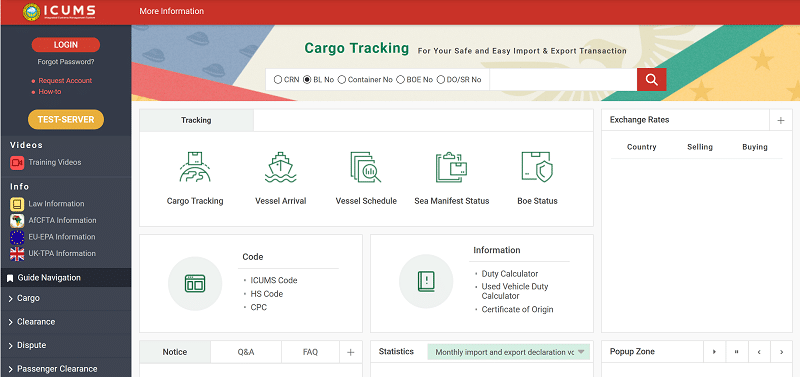
Task: Open the Boe Status shield icon
Action: [x=537, y=167]
